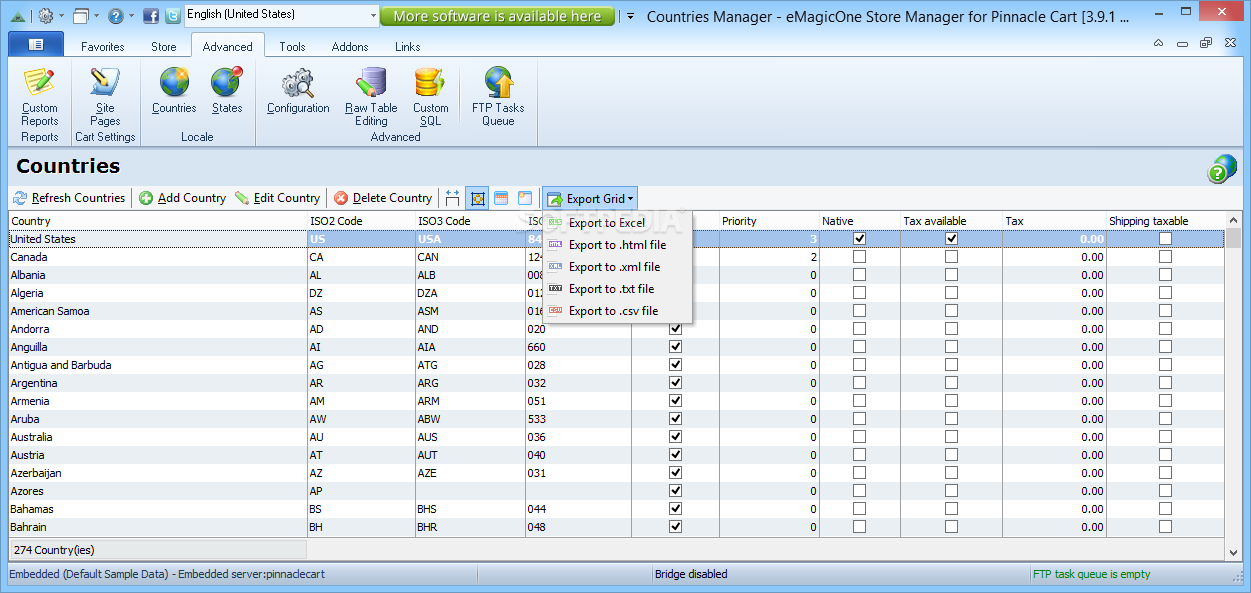Click the blue help question mark icon
The height and width of the screenshot is (593, 1251).
(x=116, y=16)
